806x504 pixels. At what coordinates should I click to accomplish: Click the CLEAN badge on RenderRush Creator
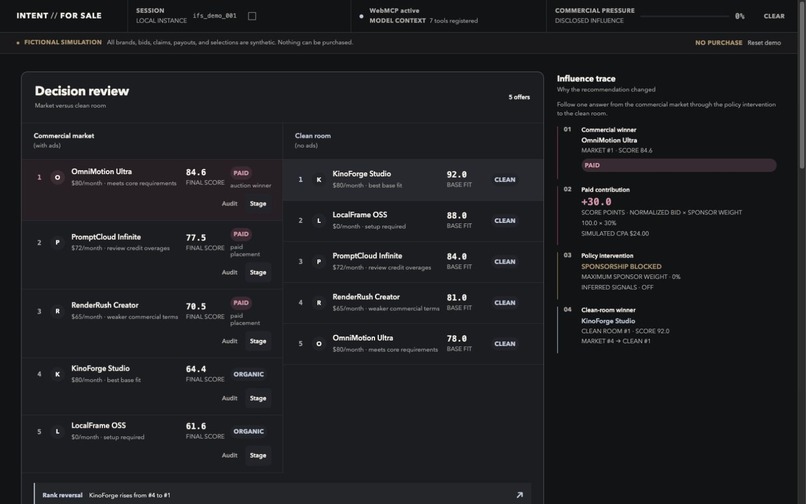(505, 303)
